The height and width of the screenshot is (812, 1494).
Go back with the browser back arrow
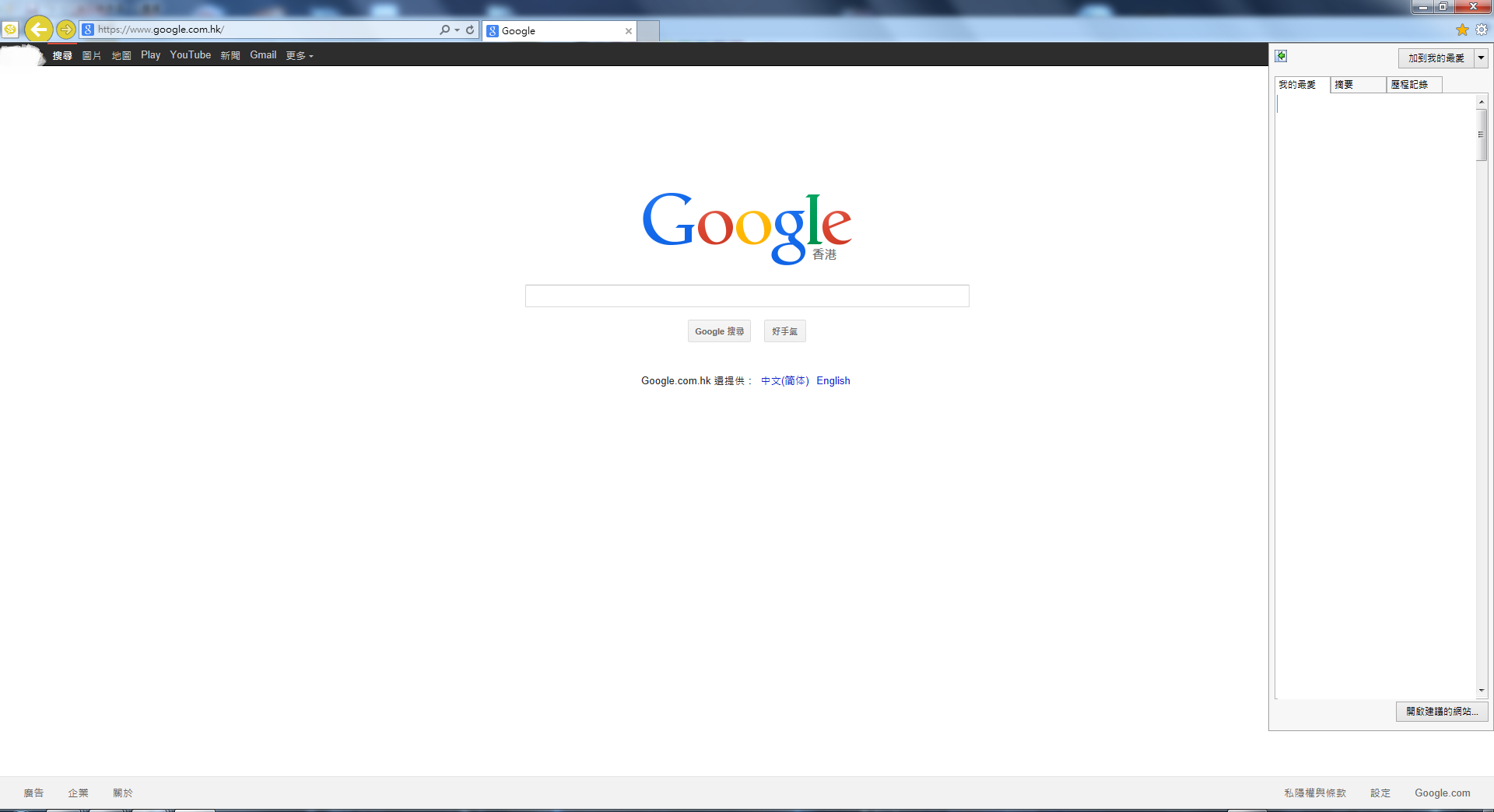[39, 30]
